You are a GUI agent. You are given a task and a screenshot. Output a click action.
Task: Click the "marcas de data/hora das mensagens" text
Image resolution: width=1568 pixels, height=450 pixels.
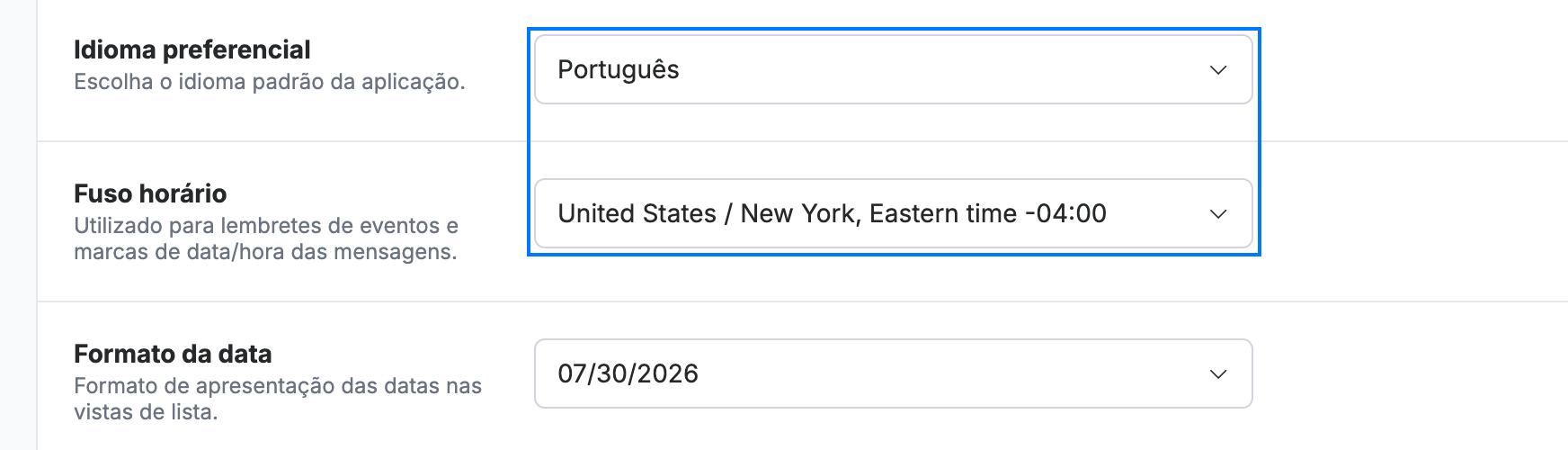265,252
